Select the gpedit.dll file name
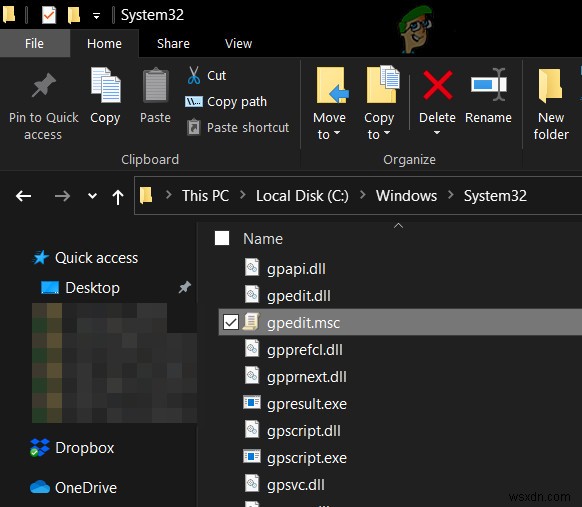Image resolution: width=582 pixels, height=507 pixels. point(299,296)
